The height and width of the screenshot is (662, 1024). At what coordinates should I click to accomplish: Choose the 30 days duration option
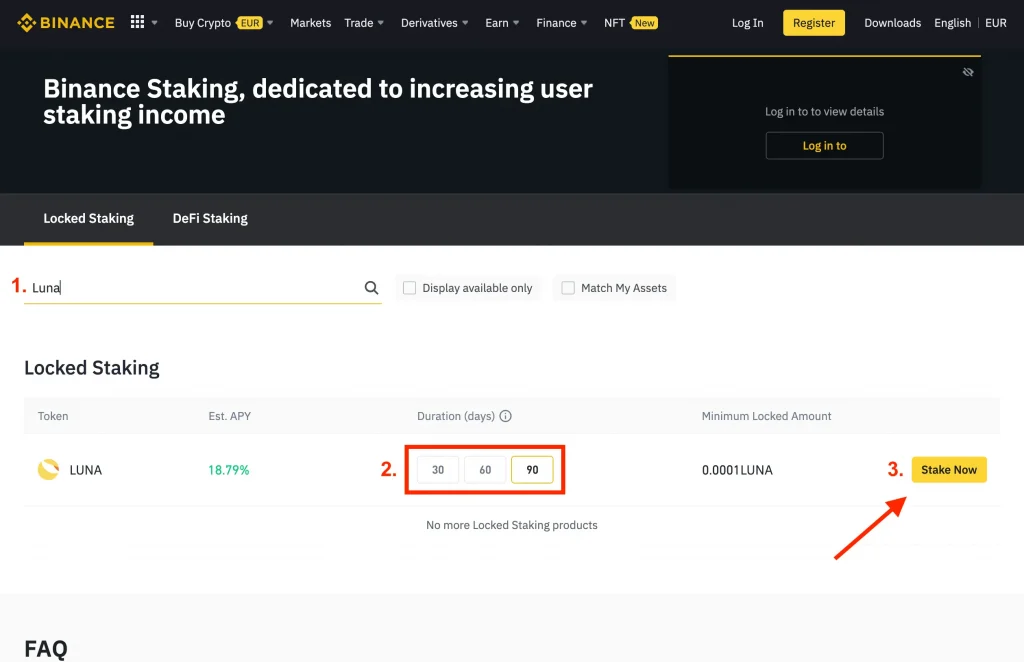pyautogui.click(x=438, y=470)
